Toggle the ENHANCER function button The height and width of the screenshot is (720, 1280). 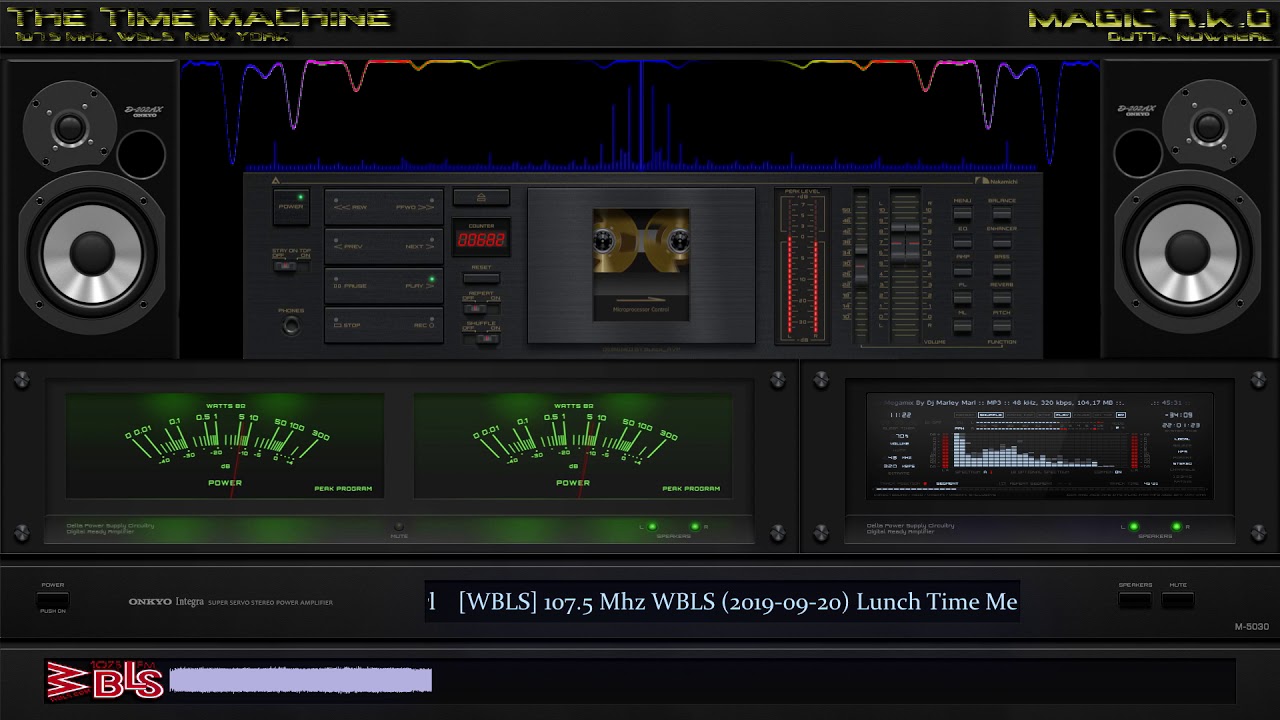pyautogui.click(x=1002, y=242)
